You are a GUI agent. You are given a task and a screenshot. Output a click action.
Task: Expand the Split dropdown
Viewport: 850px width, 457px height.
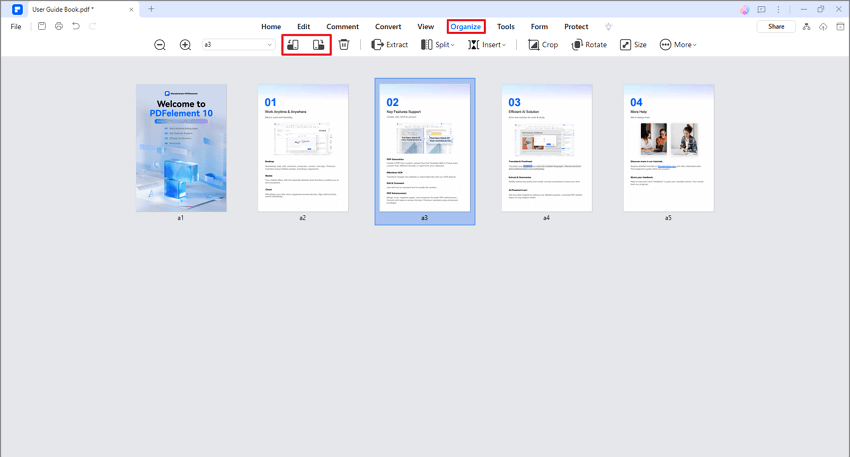437,45
